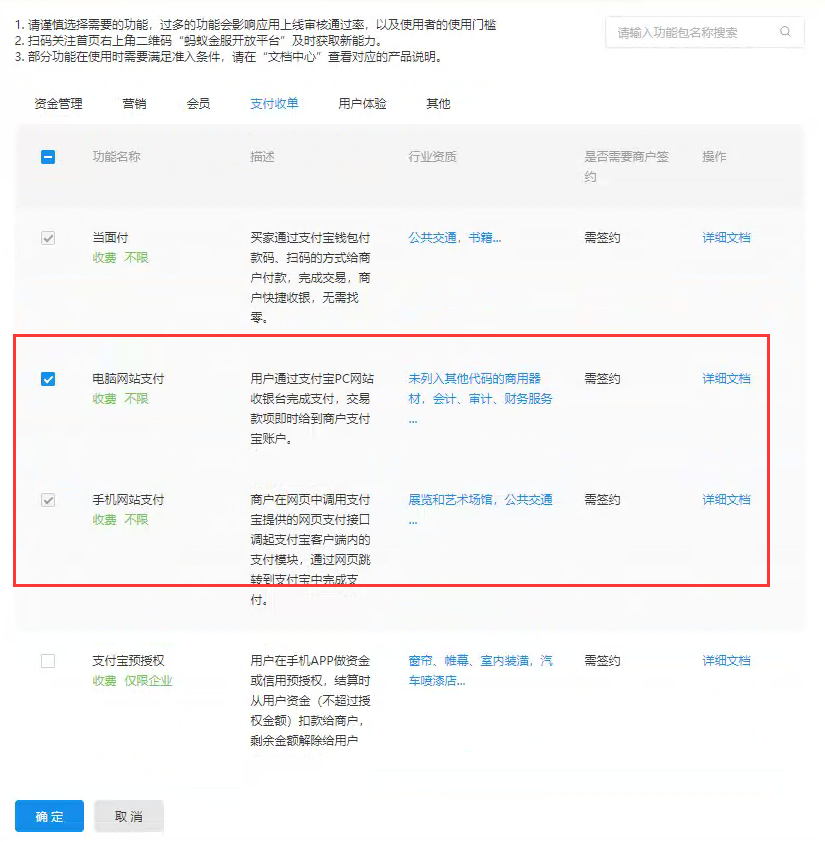This screenshot has height=842, width=825.
Task: Open 详细文档 link for 电脑网站支付
Action: tap(726, 379)
